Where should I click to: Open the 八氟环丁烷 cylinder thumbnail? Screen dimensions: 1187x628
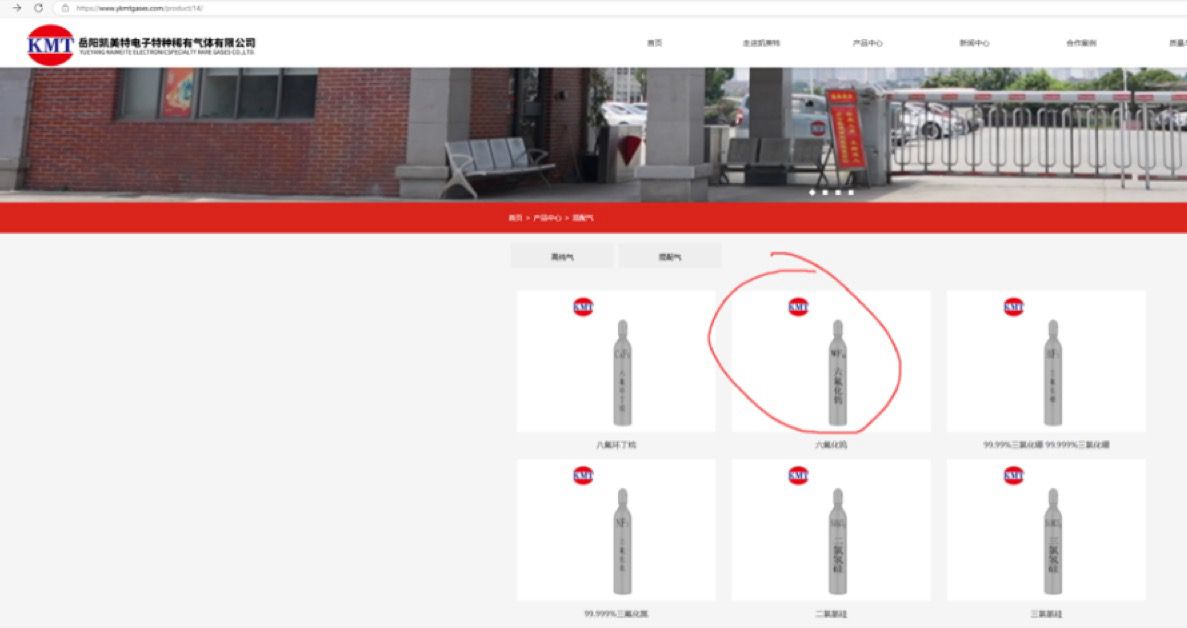615,362
